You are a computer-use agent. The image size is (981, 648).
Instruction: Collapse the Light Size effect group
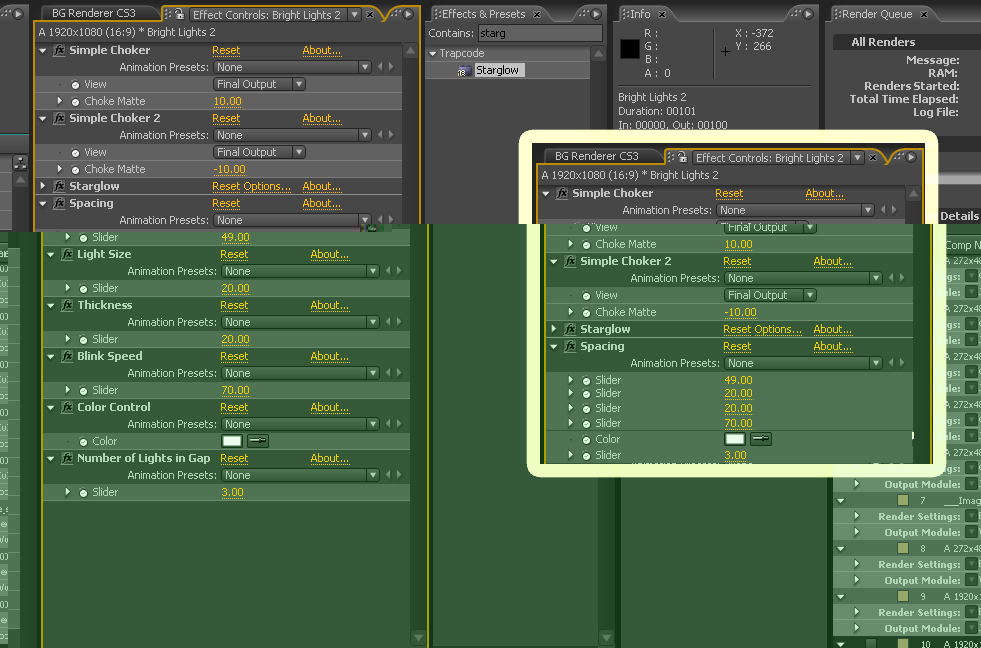(x=51, y=255)
